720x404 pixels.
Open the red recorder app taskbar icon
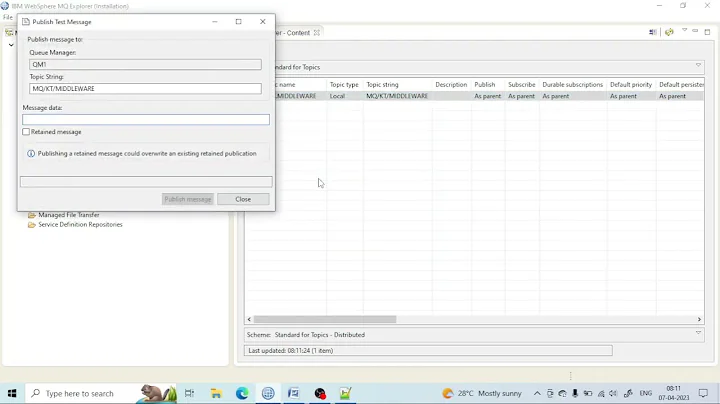(320, 393)
